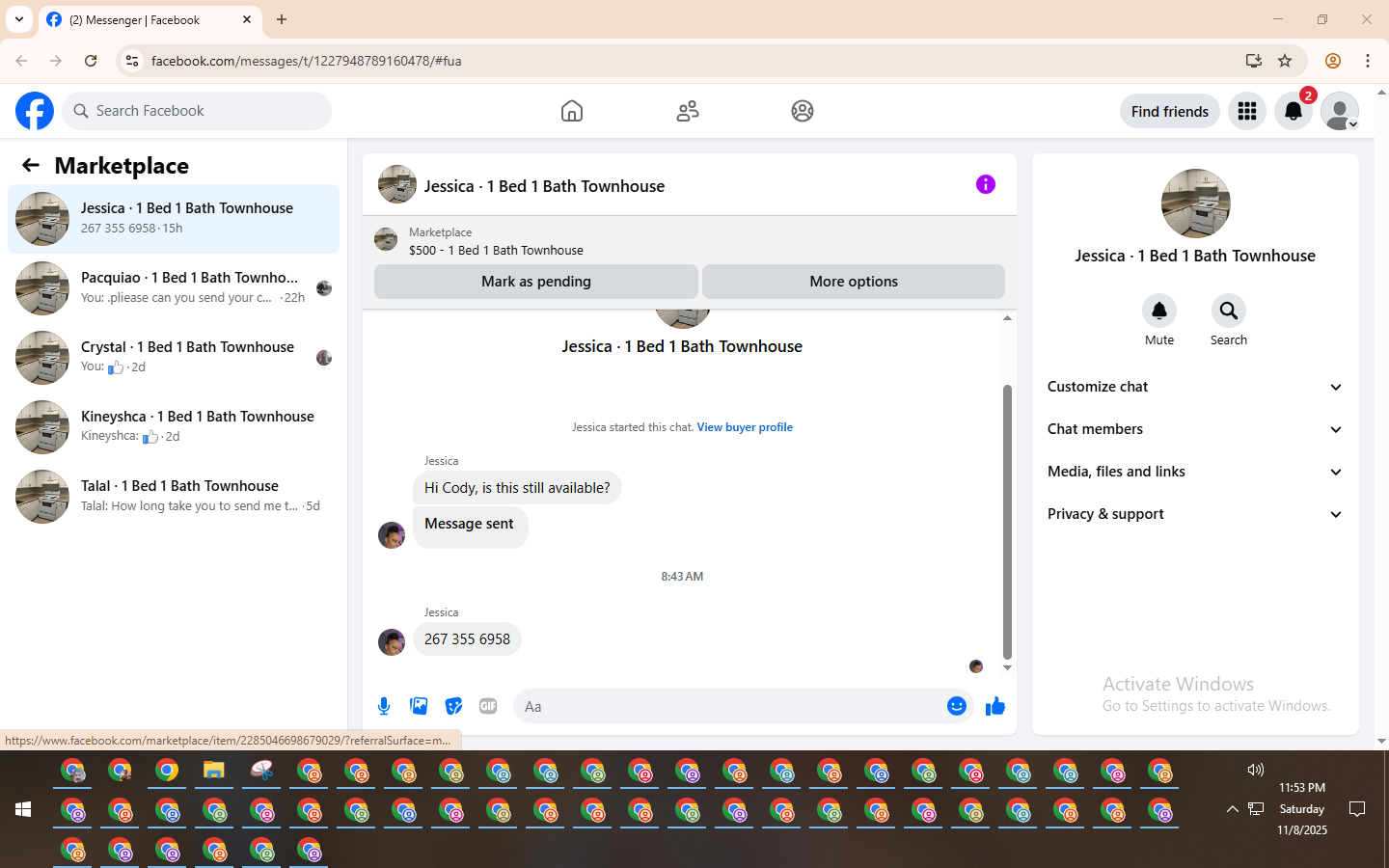The image size is (1389, 868).
Task: Open Pacquiao conversation in the chat list
Action: click(174, 288)
